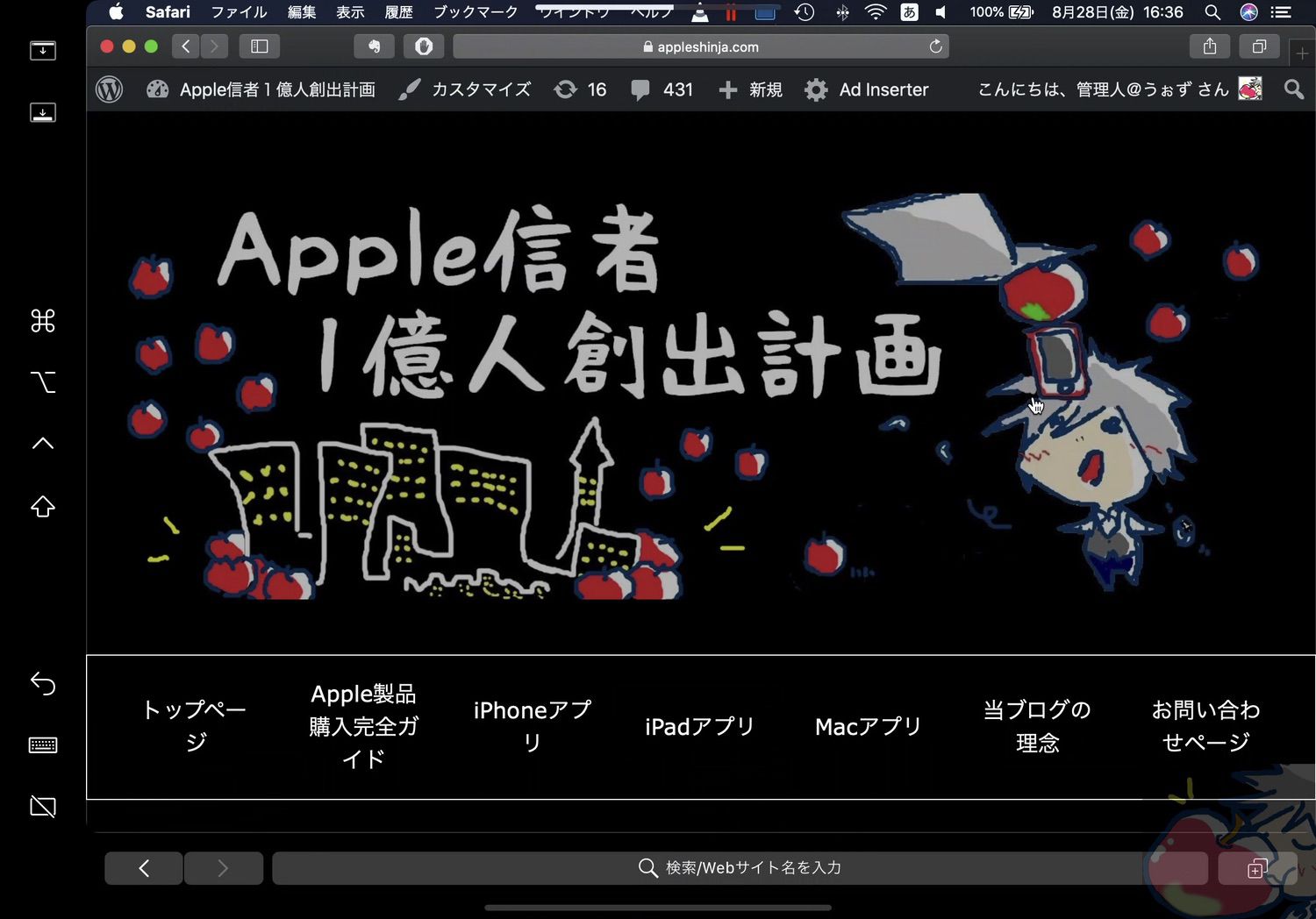Toggle the Sidecar show/hide Dock button
The image size is (1316, 919).
[x=42, y=112]
